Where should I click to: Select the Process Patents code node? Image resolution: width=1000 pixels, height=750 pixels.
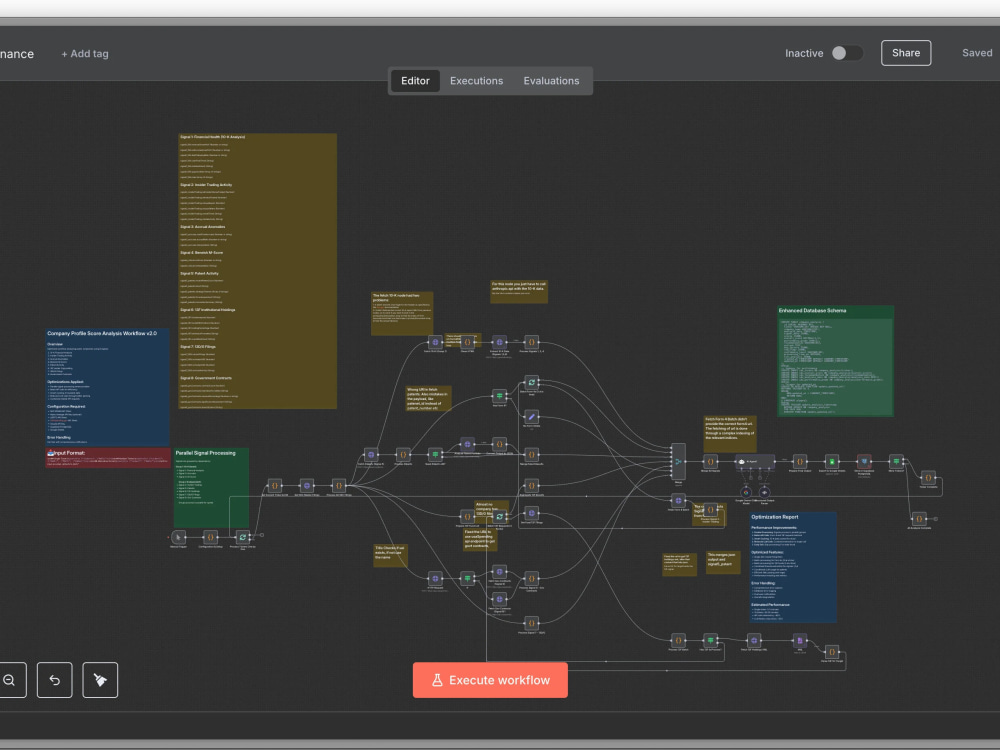click(x=403, y=455)
